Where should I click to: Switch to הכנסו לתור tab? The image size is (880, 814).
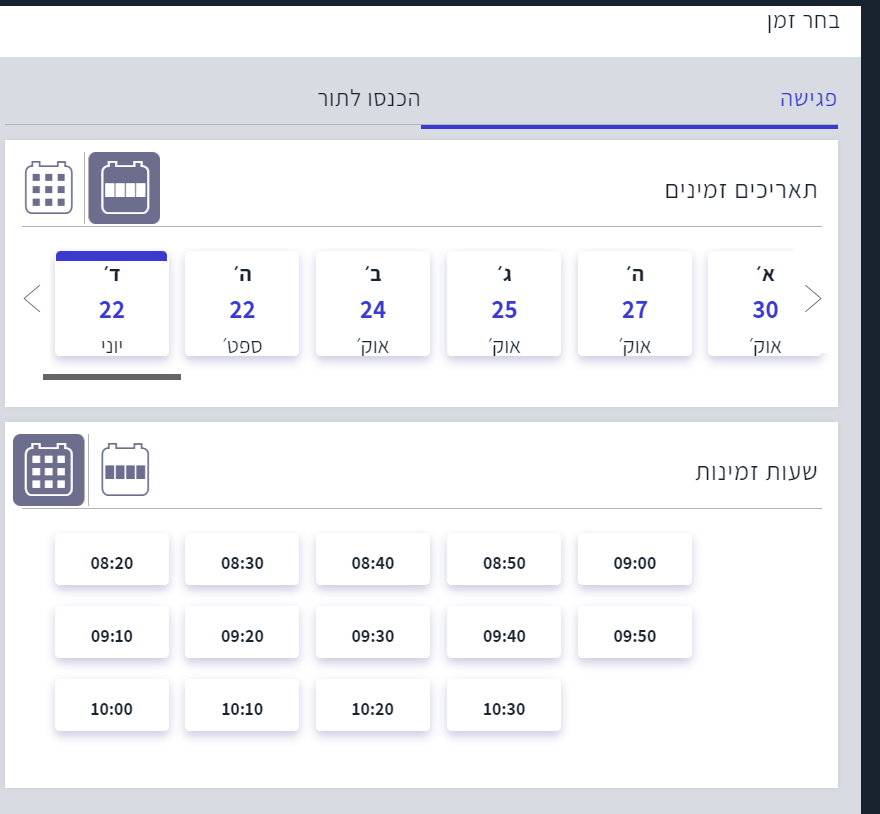pos(368,99)
